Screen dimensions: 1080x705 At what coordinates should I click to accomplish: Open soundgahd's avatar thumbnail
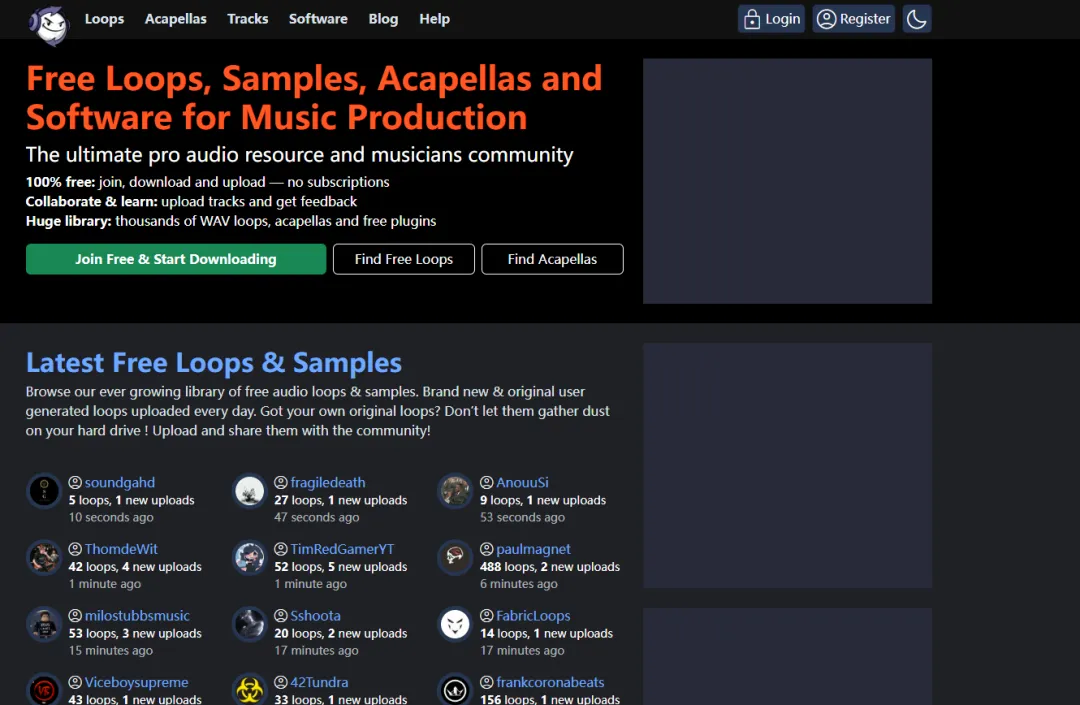tap(44, 491)
